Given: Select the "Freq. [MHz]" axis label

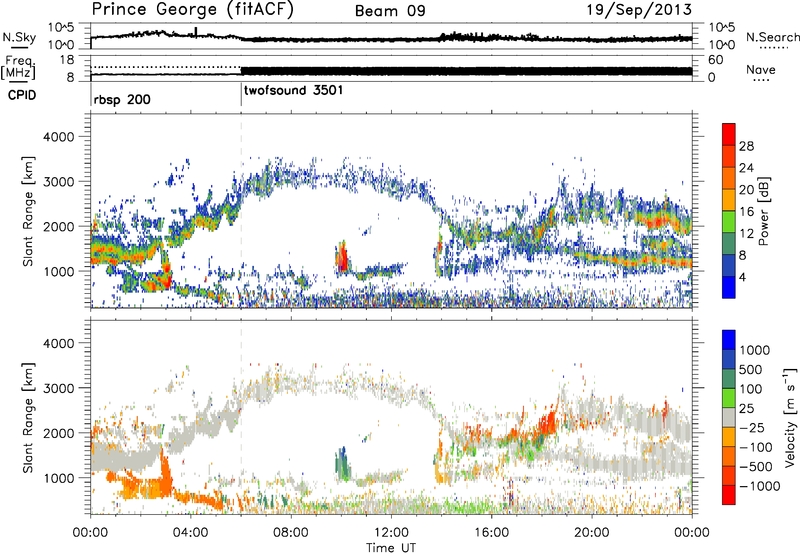Looking at the screenshot, I should pos(19,68).
